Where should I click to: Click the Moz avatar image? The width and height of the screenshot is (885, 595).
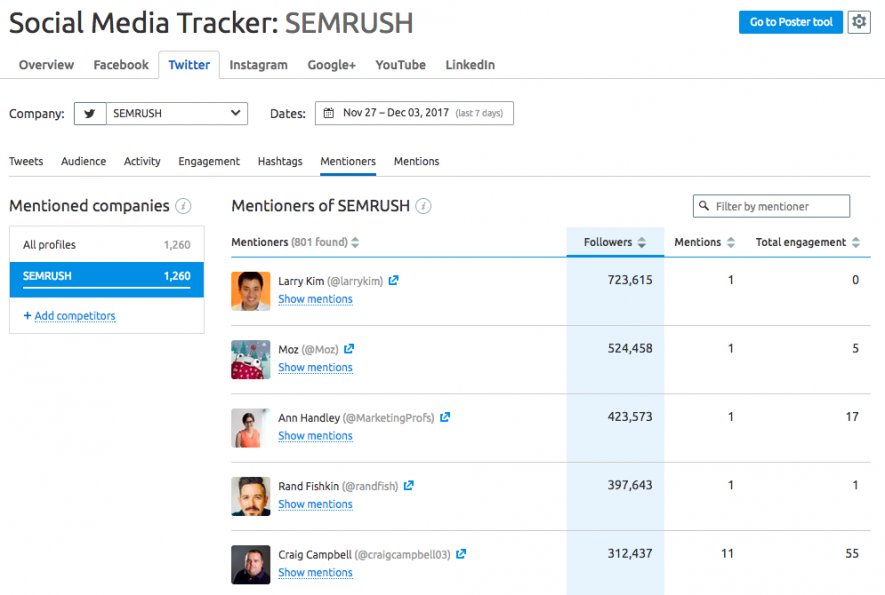click(x=251, y=360)
